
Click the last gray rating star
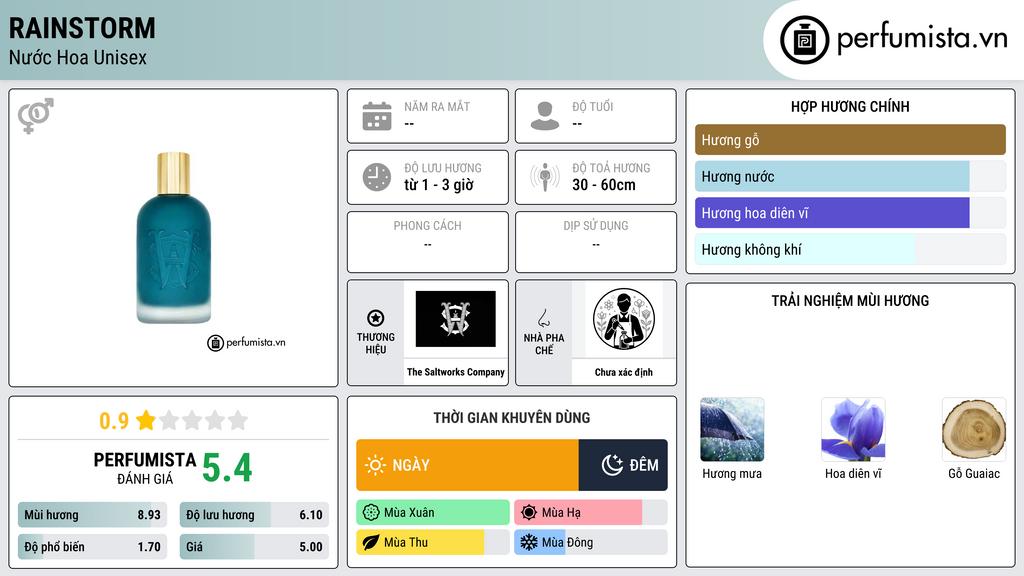pos(238,420)
